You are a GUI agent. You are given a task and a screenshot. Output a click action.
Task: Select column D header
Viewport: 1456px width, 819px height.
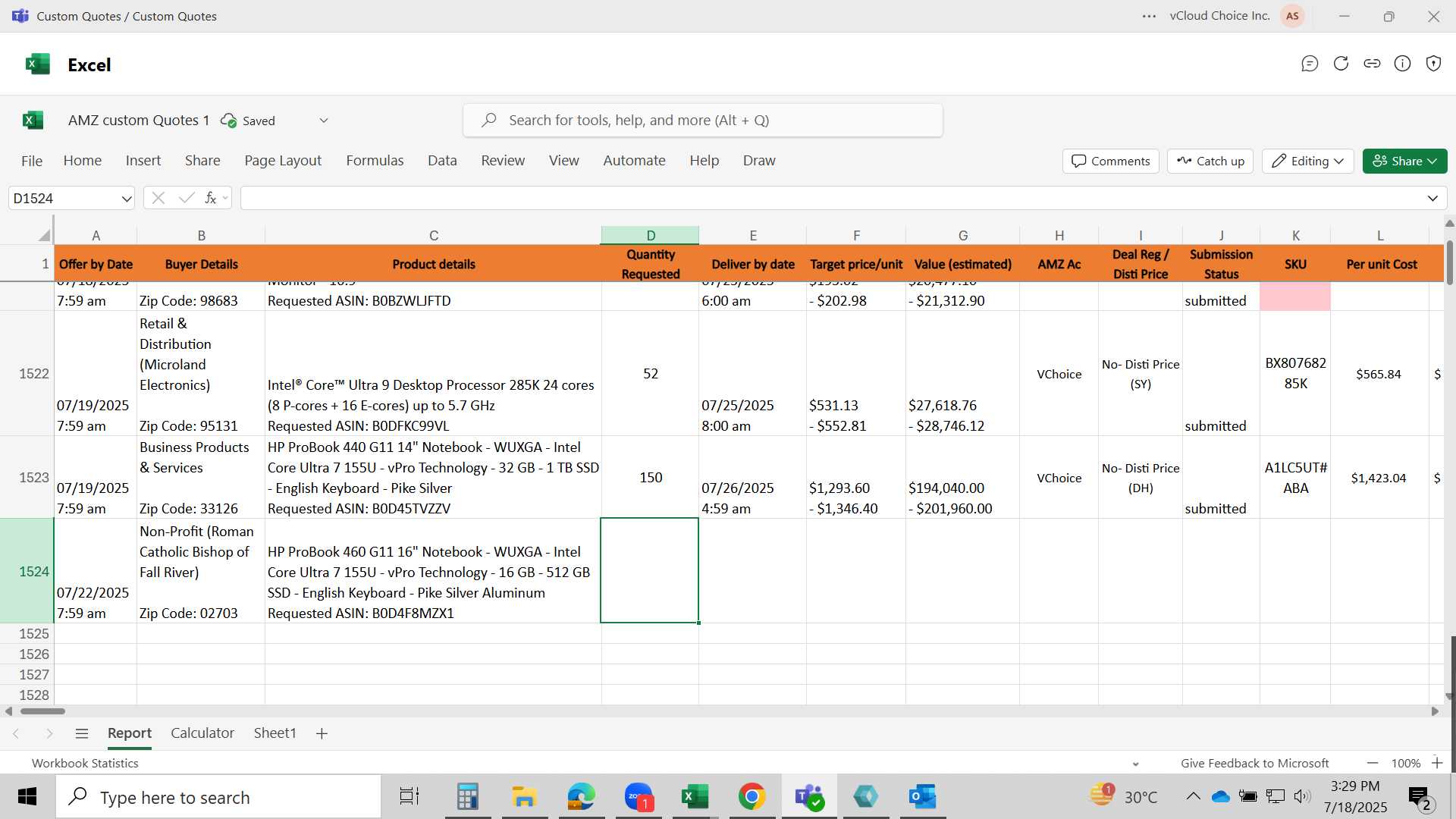650,235
